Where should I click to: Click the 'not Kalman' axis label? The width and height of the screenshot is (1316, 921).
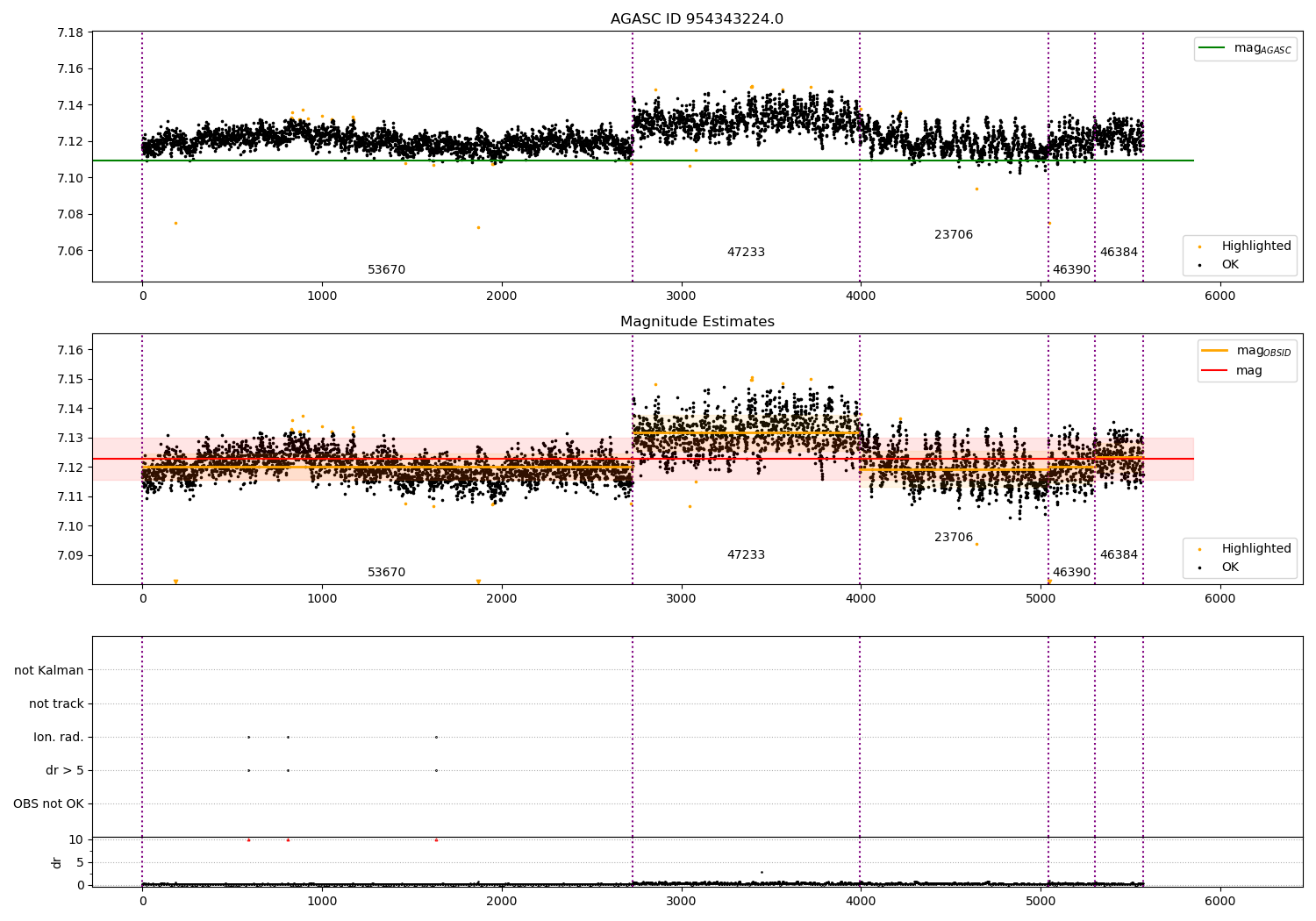(49, 671)
